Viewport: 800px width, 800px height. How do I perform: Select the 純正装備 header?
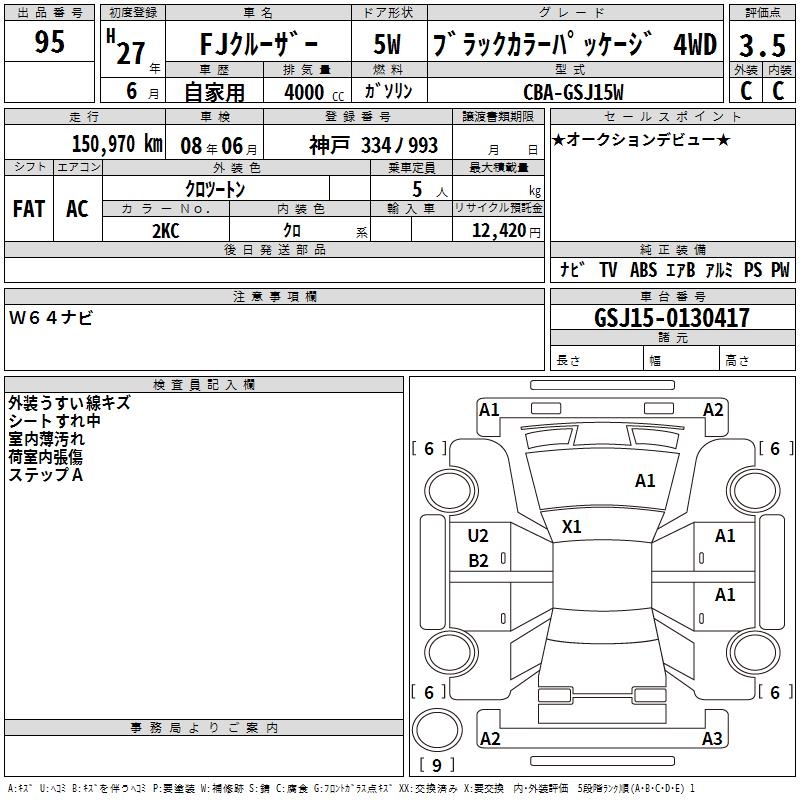click(672, 249)
